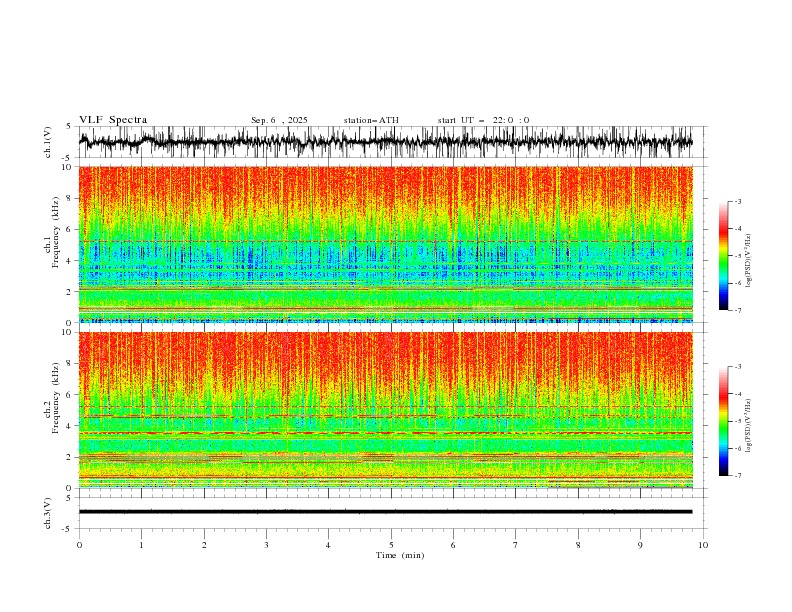This screenshot has height=612, width=792.
Task: Click the "1" minute tick label on time axis
Action: click(x=141, y=545)
